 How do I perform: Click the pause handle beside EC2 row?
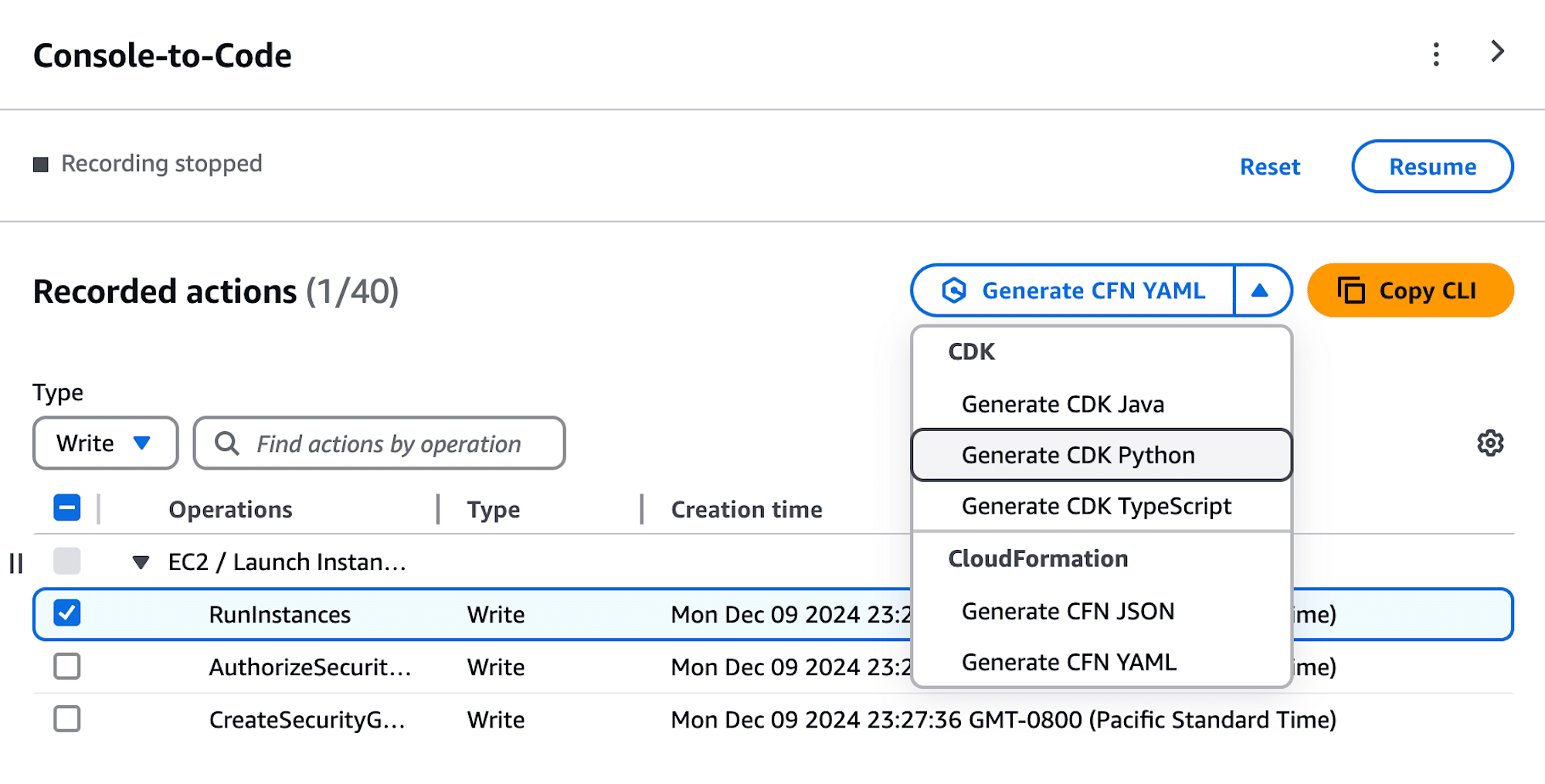tap(16, 563)
